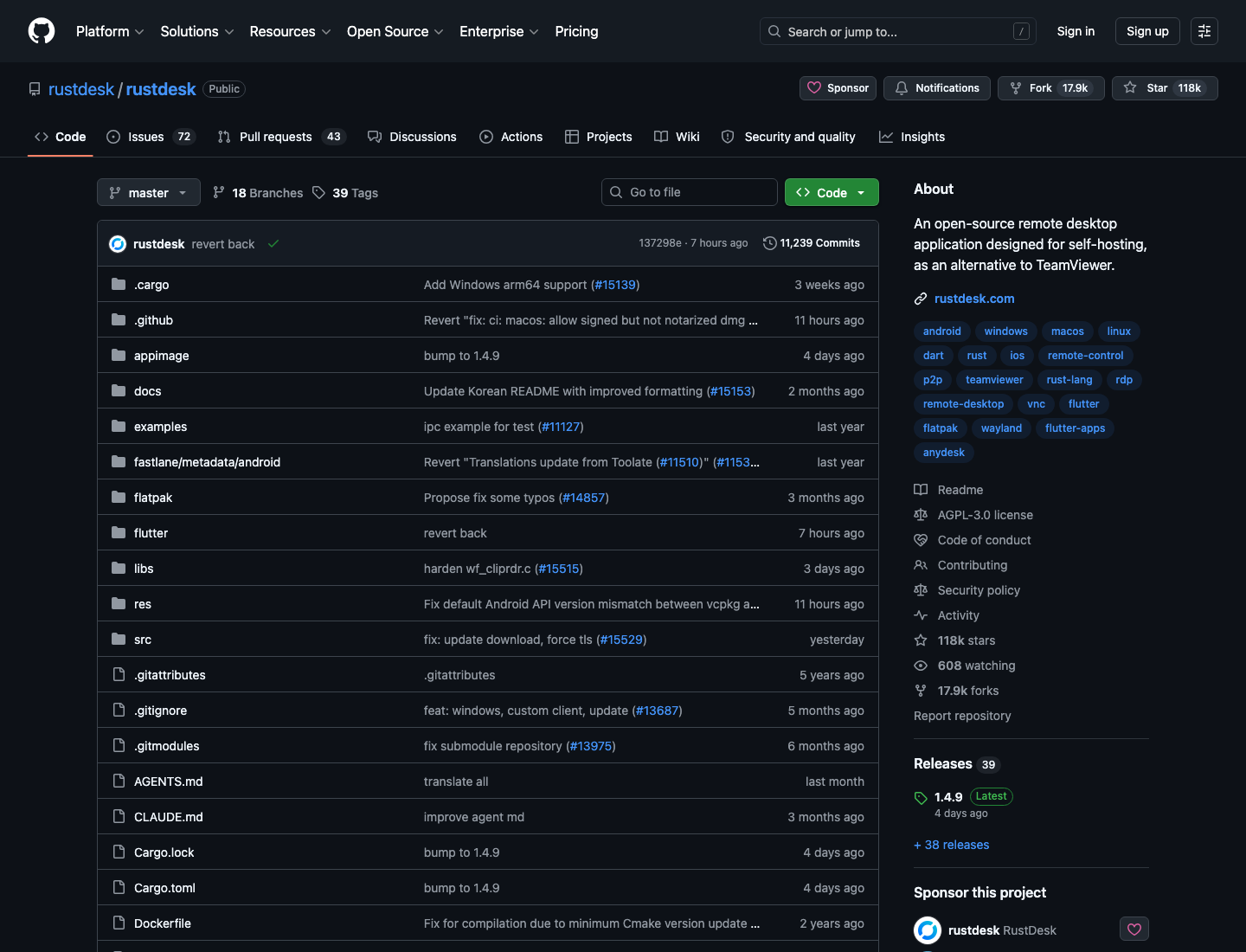Open the green Code dropdown button

tap(832, 192)
